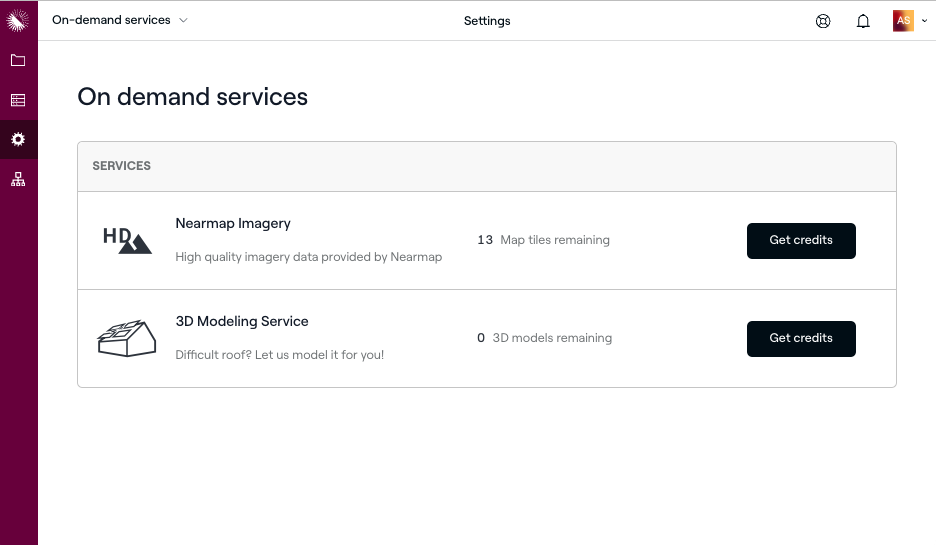Image resolution: width=936 pixels, height=545 pixels.
Task: Select the Nearmap Imagery service title
Action: [233, 223]
